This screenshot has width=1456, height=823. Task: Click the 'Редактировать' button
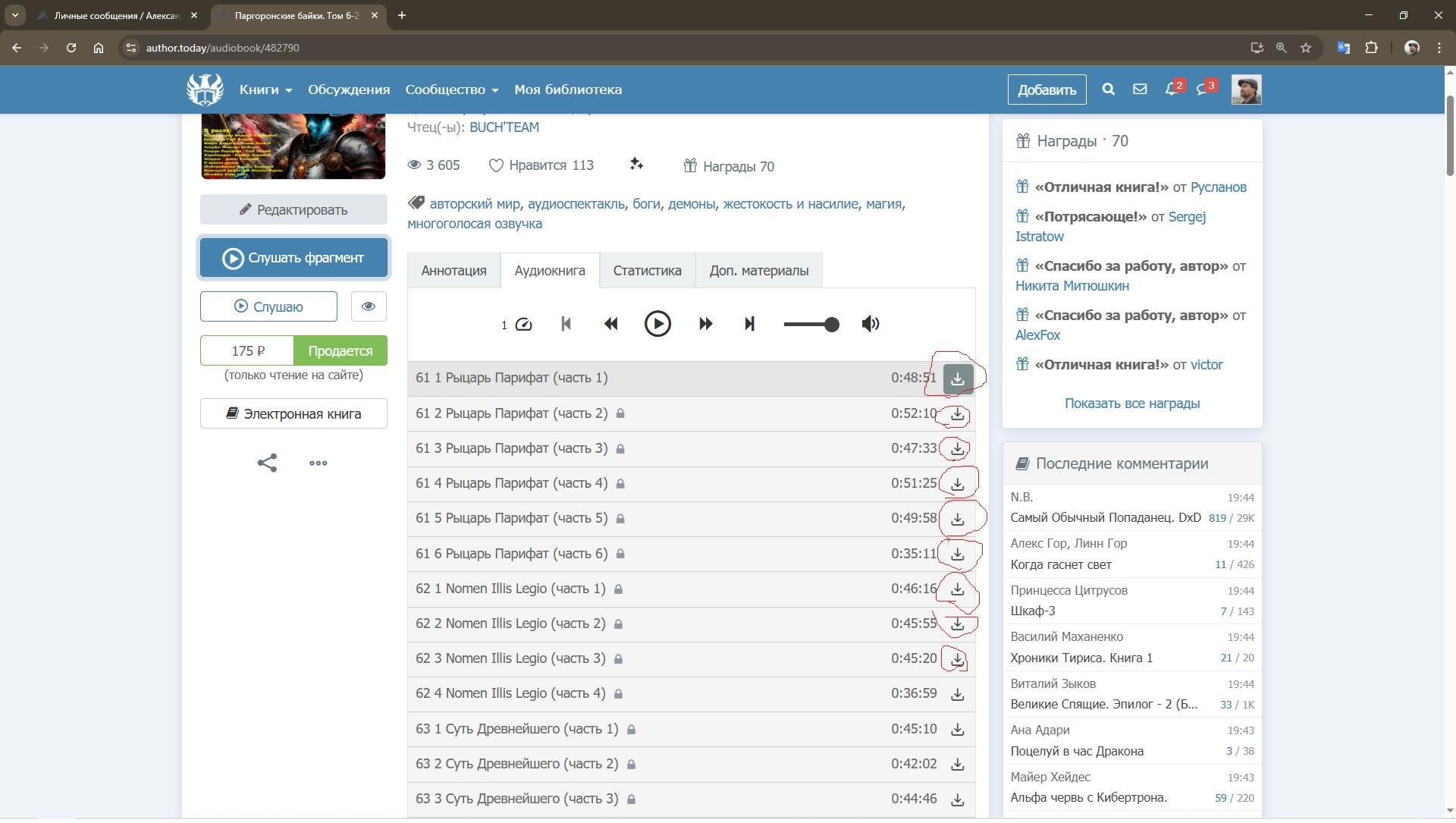click(293, 210)
